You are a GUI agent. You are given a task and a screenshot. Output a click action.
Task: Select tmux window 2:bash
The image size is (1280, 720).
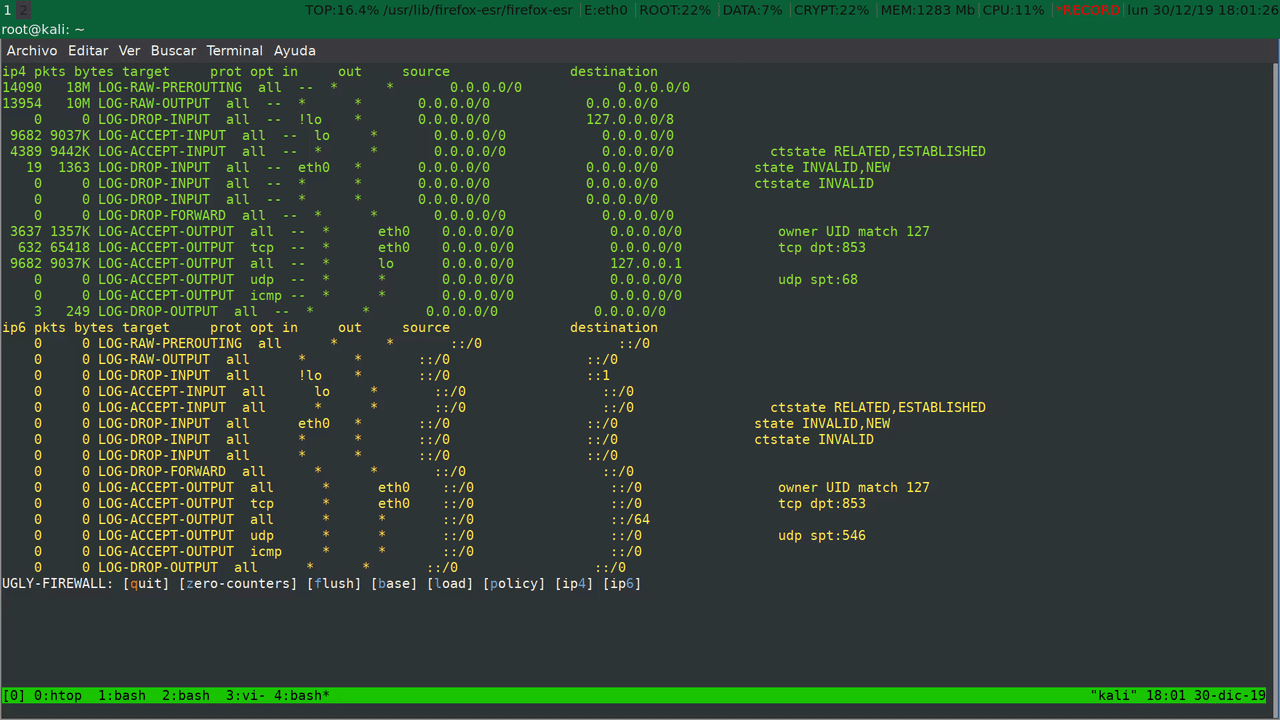[186, 695]
